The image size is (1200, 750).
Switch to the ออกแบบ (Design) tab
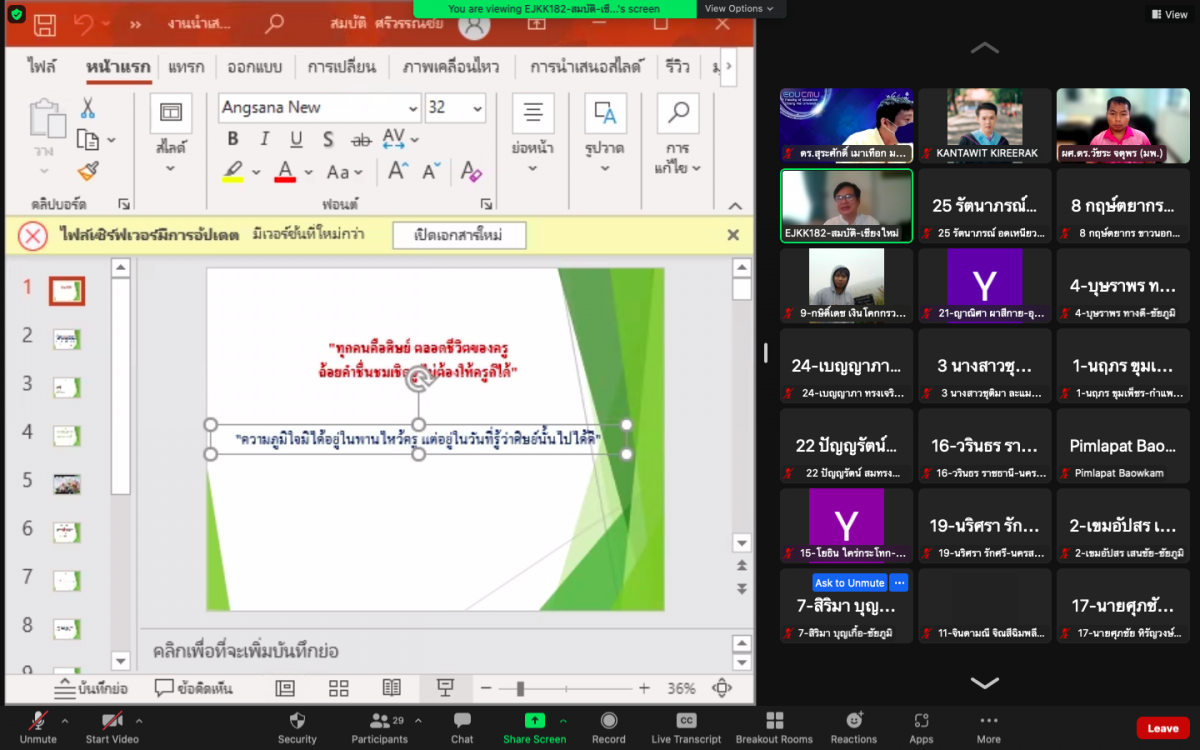click(256, 67)
